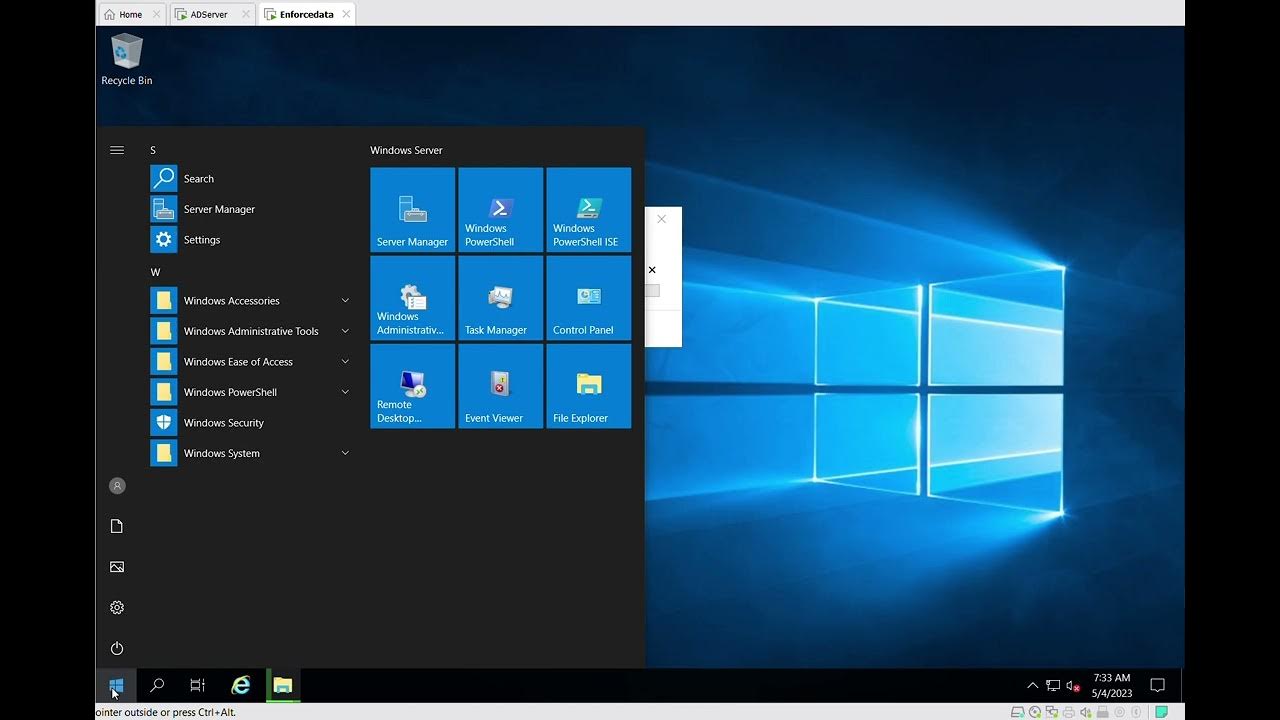Screen dimensions: 1280x720
Task: Open Search from the Start app list
Action: [250, 179]
